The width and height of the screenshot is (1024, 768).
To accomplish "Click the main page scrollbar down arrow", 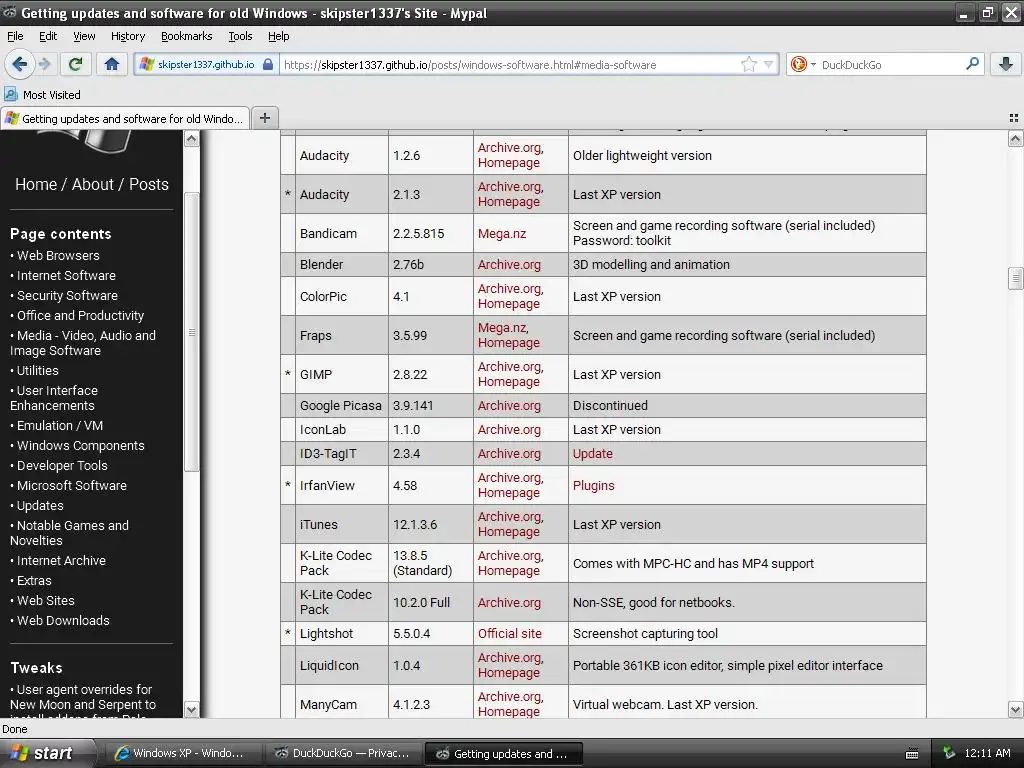I will (1015, 709).
